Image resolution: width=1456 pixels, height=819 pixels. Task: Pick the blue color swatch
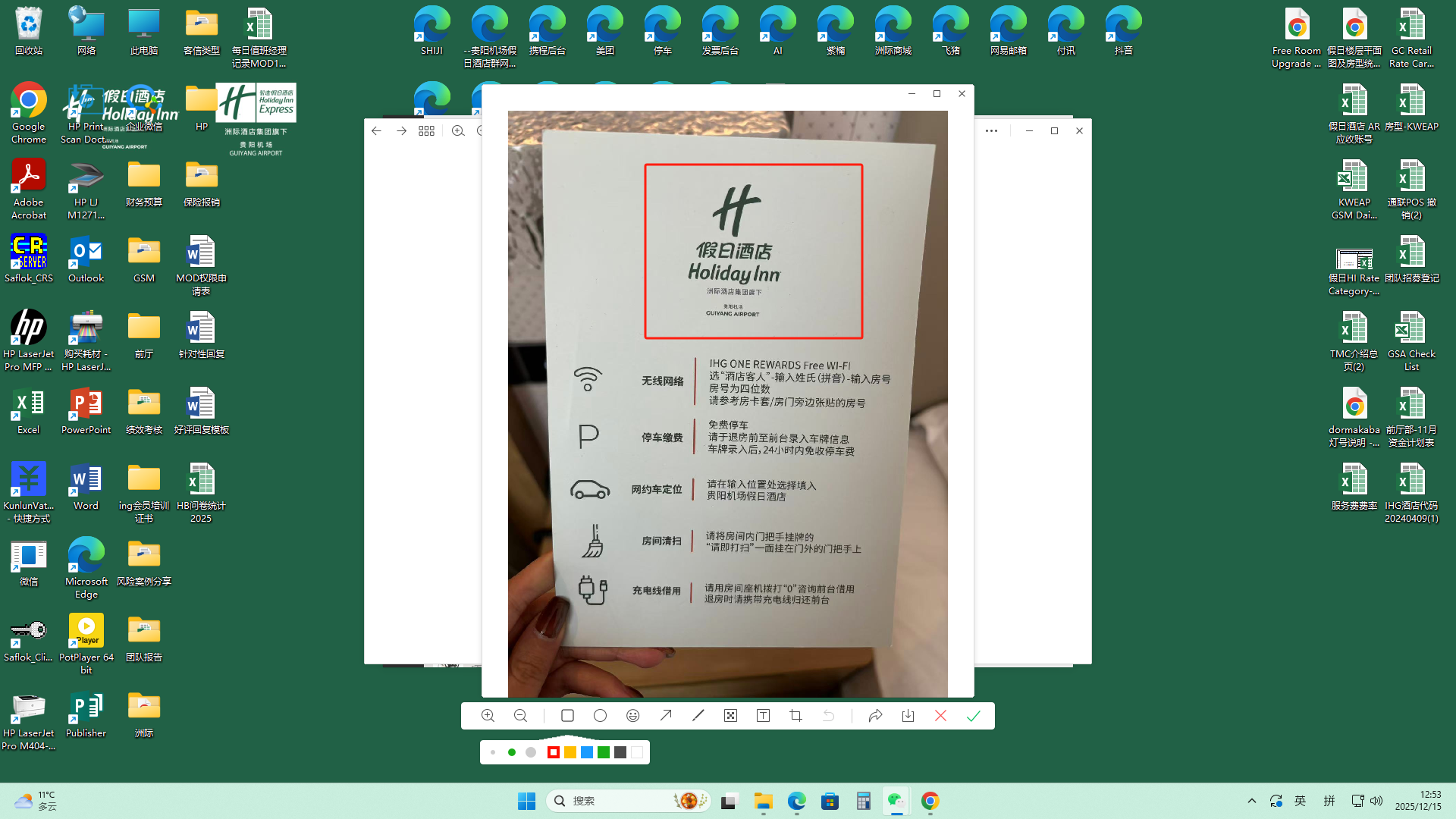(x=587, y=752)
